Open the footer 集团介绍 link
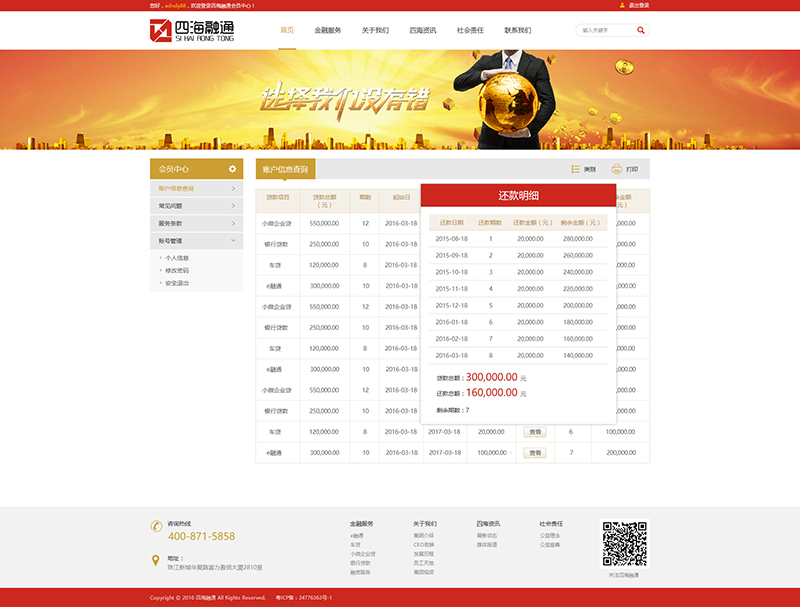This screenshot has width=800, height=607. pyautogui.click(x=423, y=536)
